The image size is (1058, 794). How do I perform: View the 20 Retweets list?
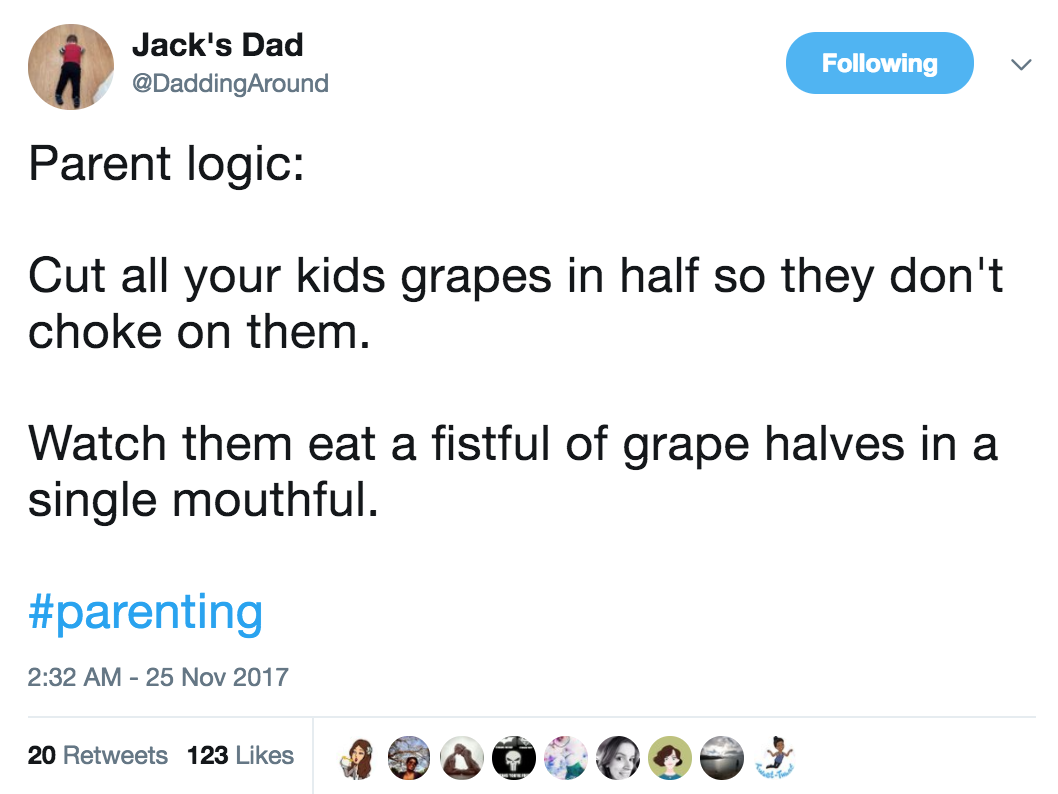[x=98, y=756]
